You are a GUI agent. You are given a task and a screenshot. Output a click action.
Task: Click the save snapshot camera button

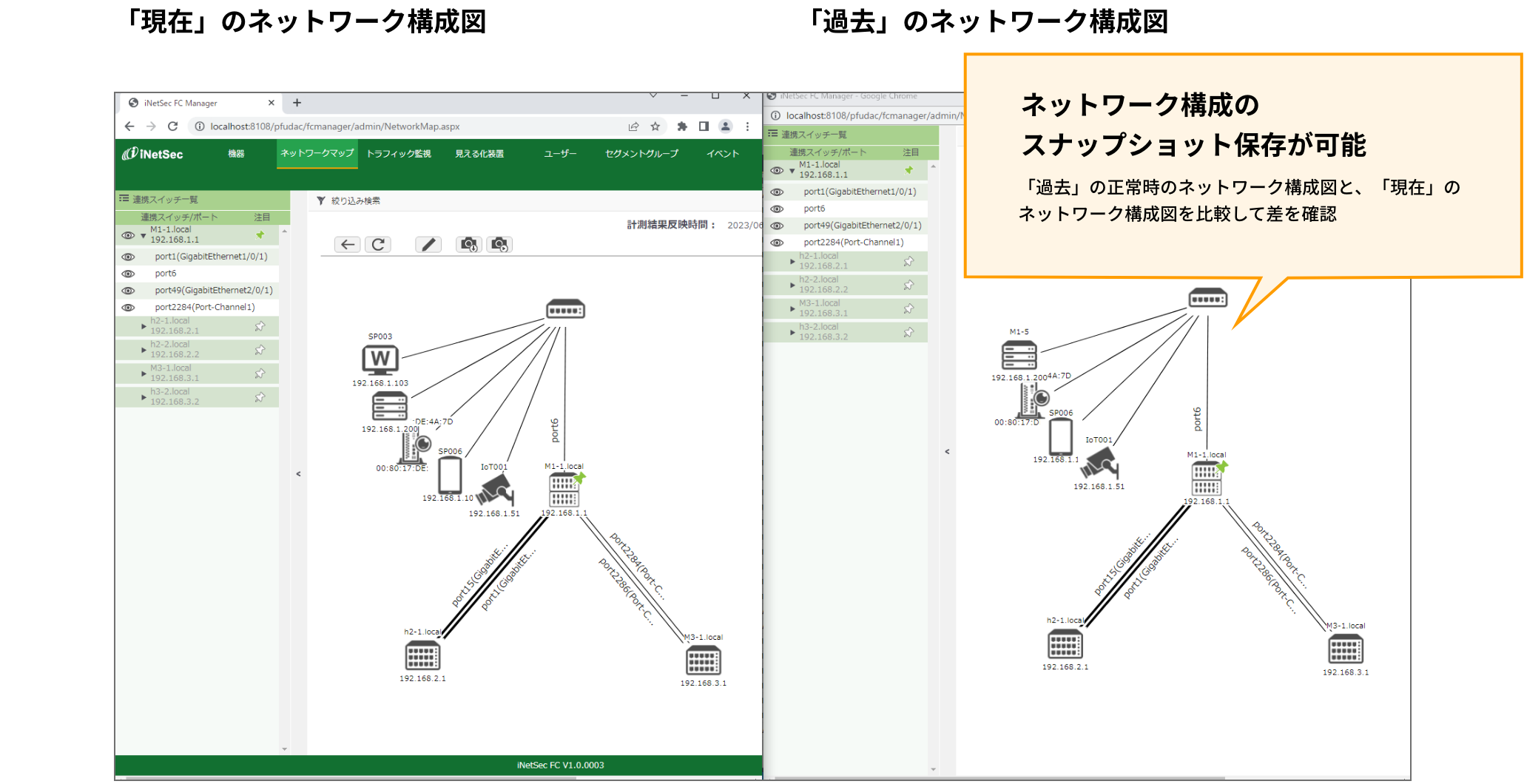469,244
